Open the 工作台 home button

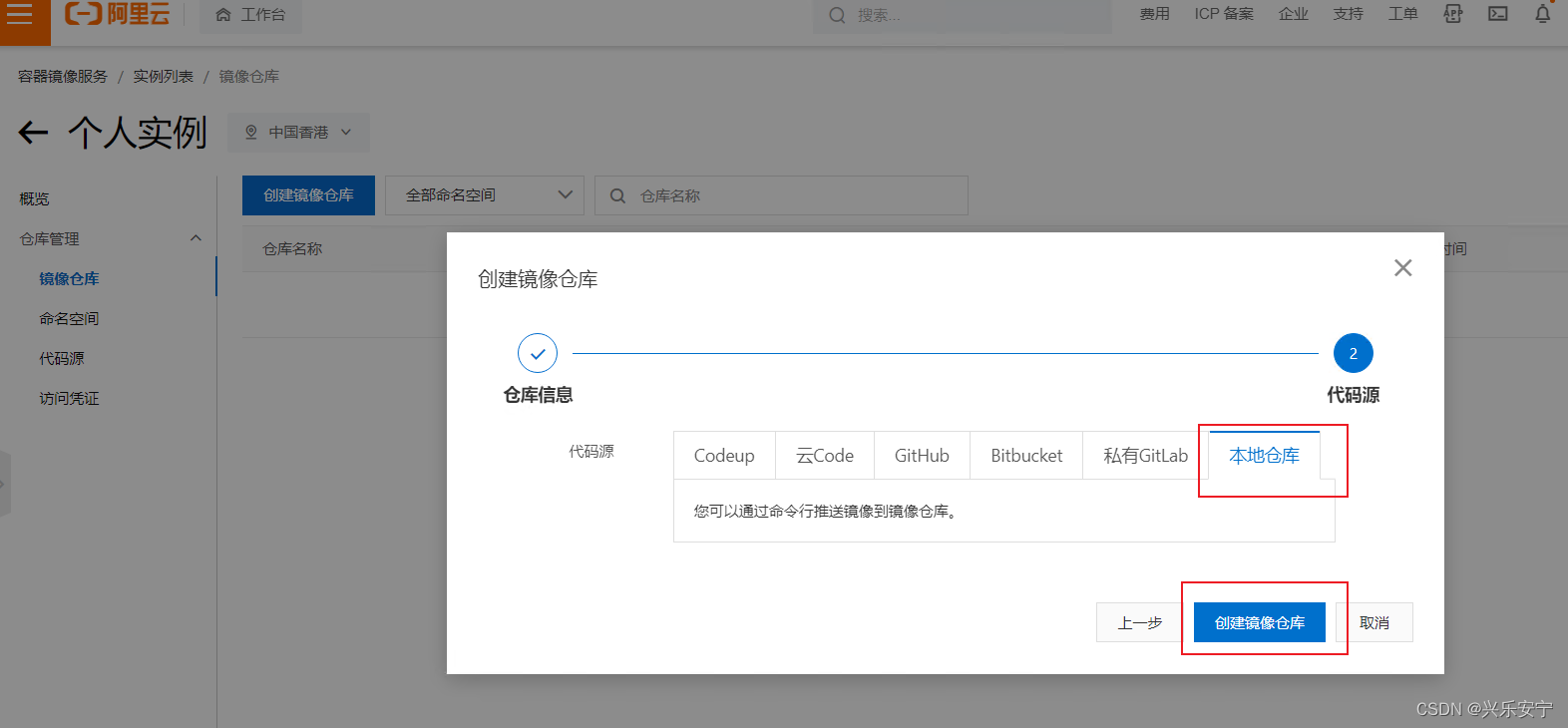pos(250,15)
